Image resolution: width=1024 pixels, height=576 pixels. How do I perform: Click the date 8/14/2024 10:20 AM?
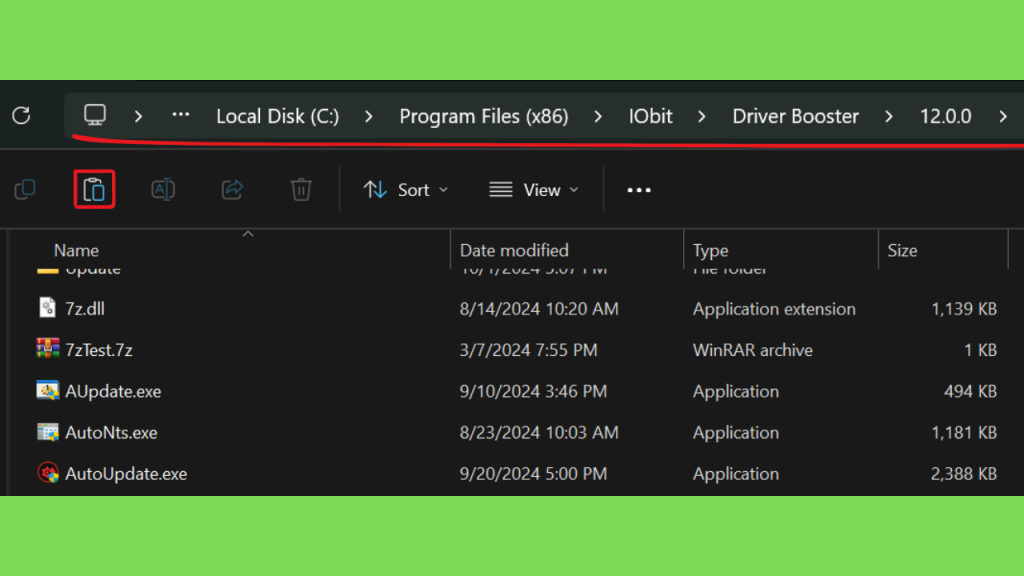point(539,308)
